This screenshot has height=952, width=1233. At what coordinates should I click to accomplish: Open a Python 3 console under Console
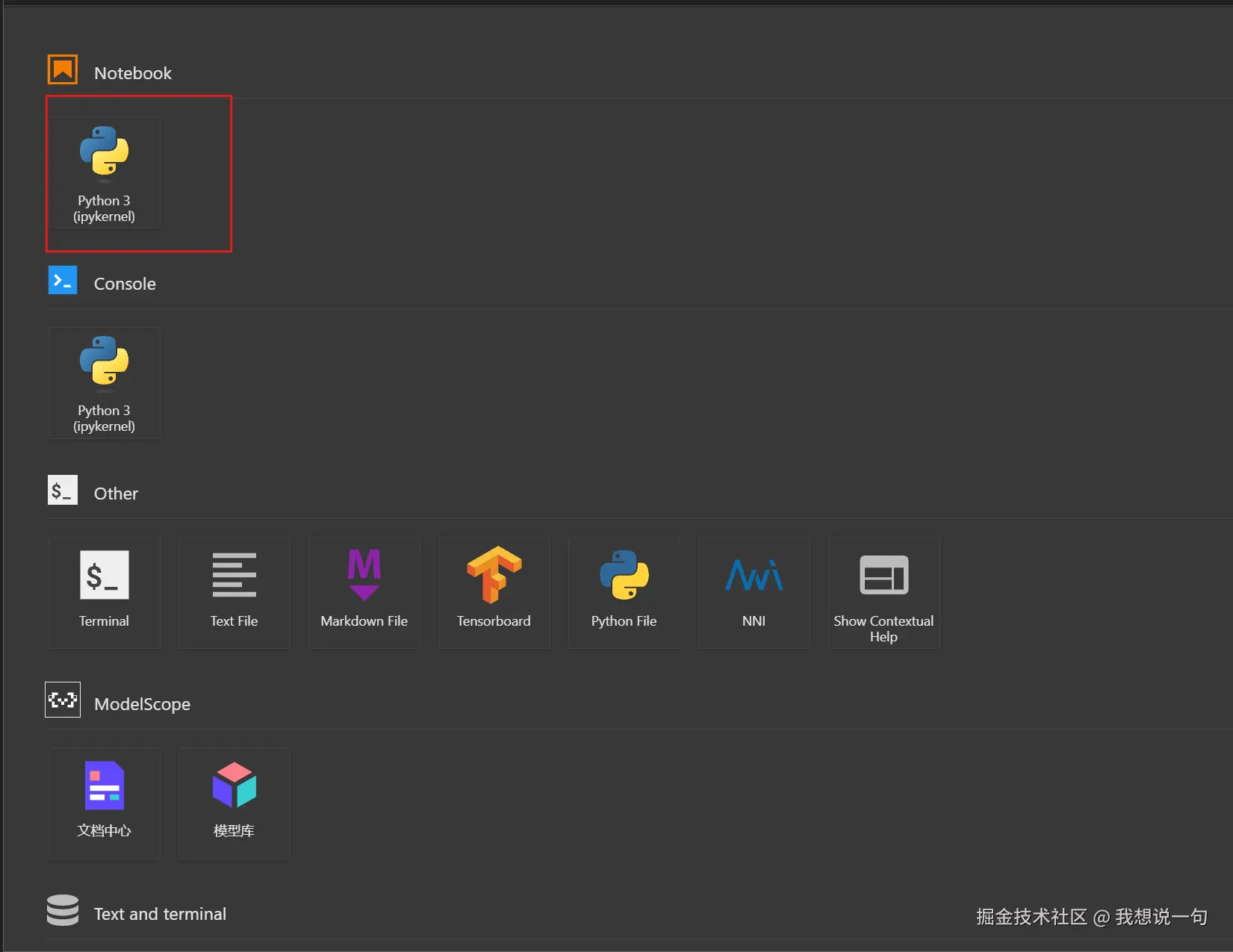tap(105, 383)
